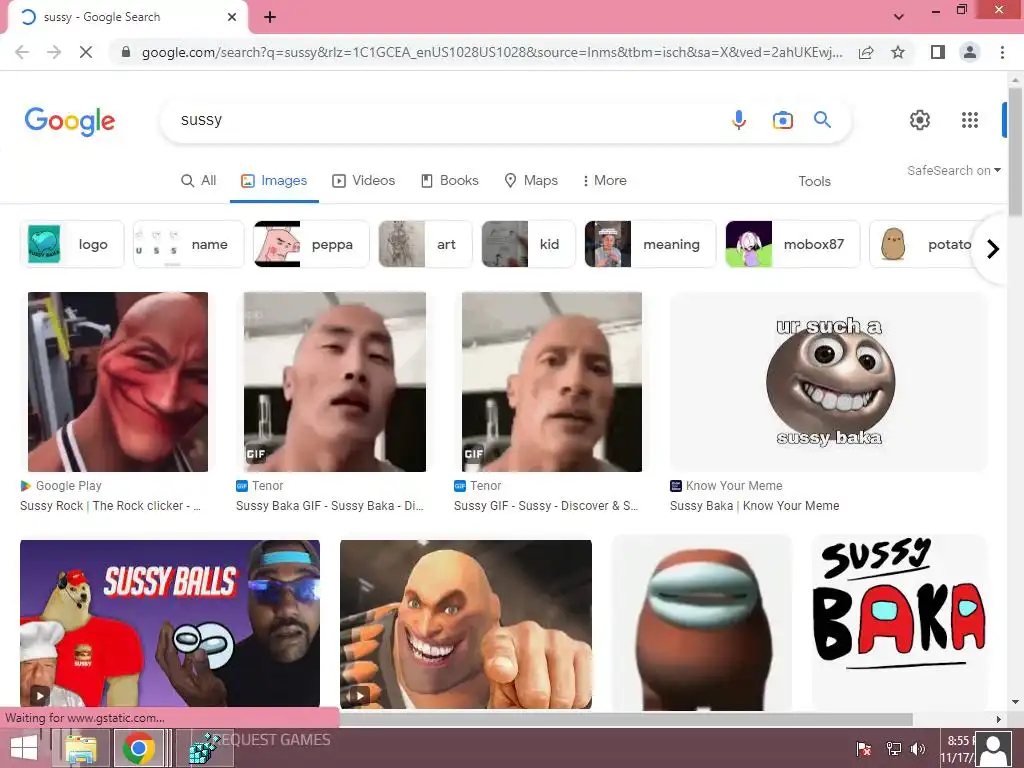Click the voice search microphone icon
This screenshot has width=1024, height=768.
pos(739,120)
